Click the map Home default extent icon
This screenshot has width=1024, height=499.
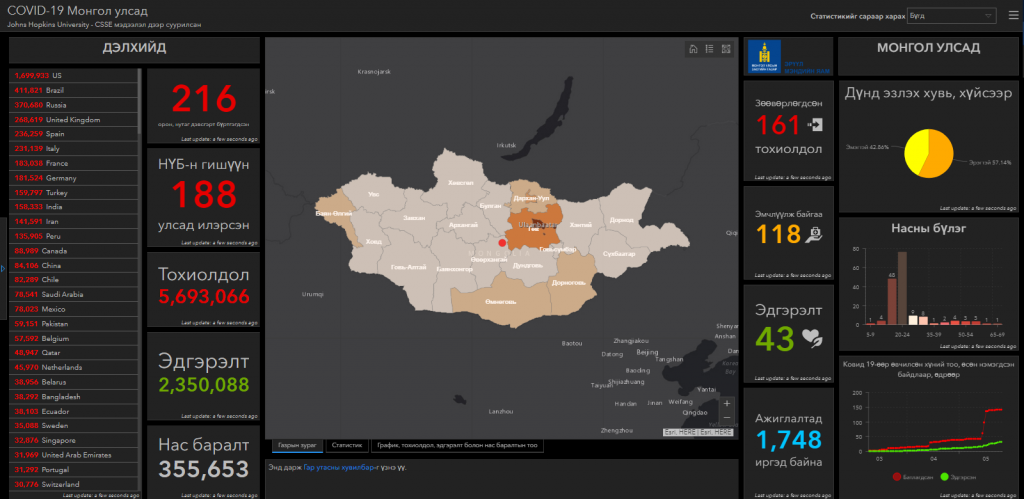point(693,49)
